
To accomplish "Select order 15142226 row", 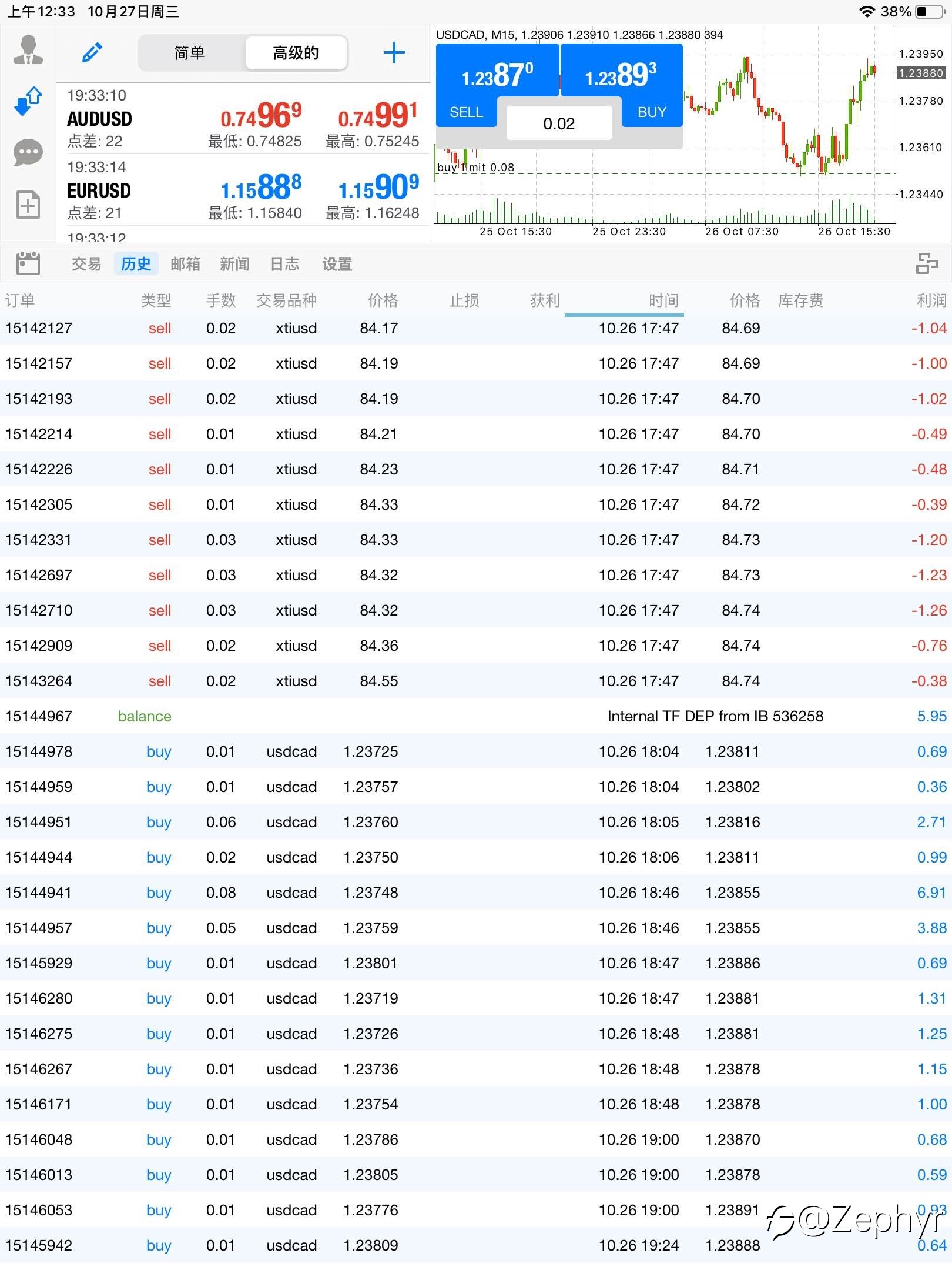I will tap(476, 469).
